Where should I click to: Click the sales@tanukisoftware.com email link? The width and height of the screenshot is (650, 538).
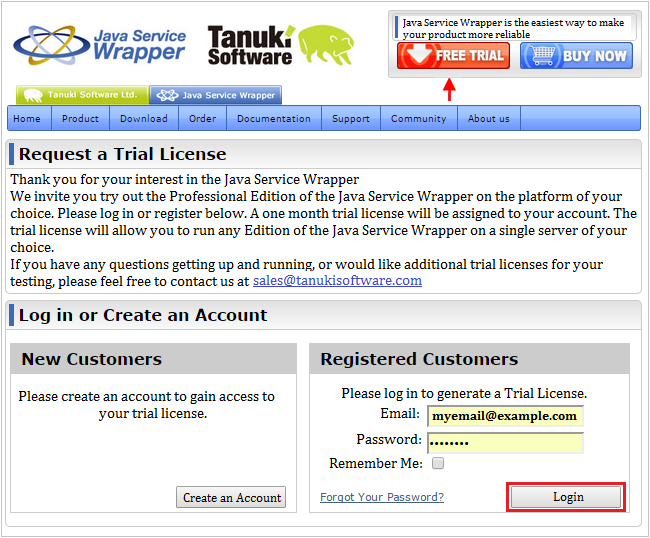tap(337, 281)
